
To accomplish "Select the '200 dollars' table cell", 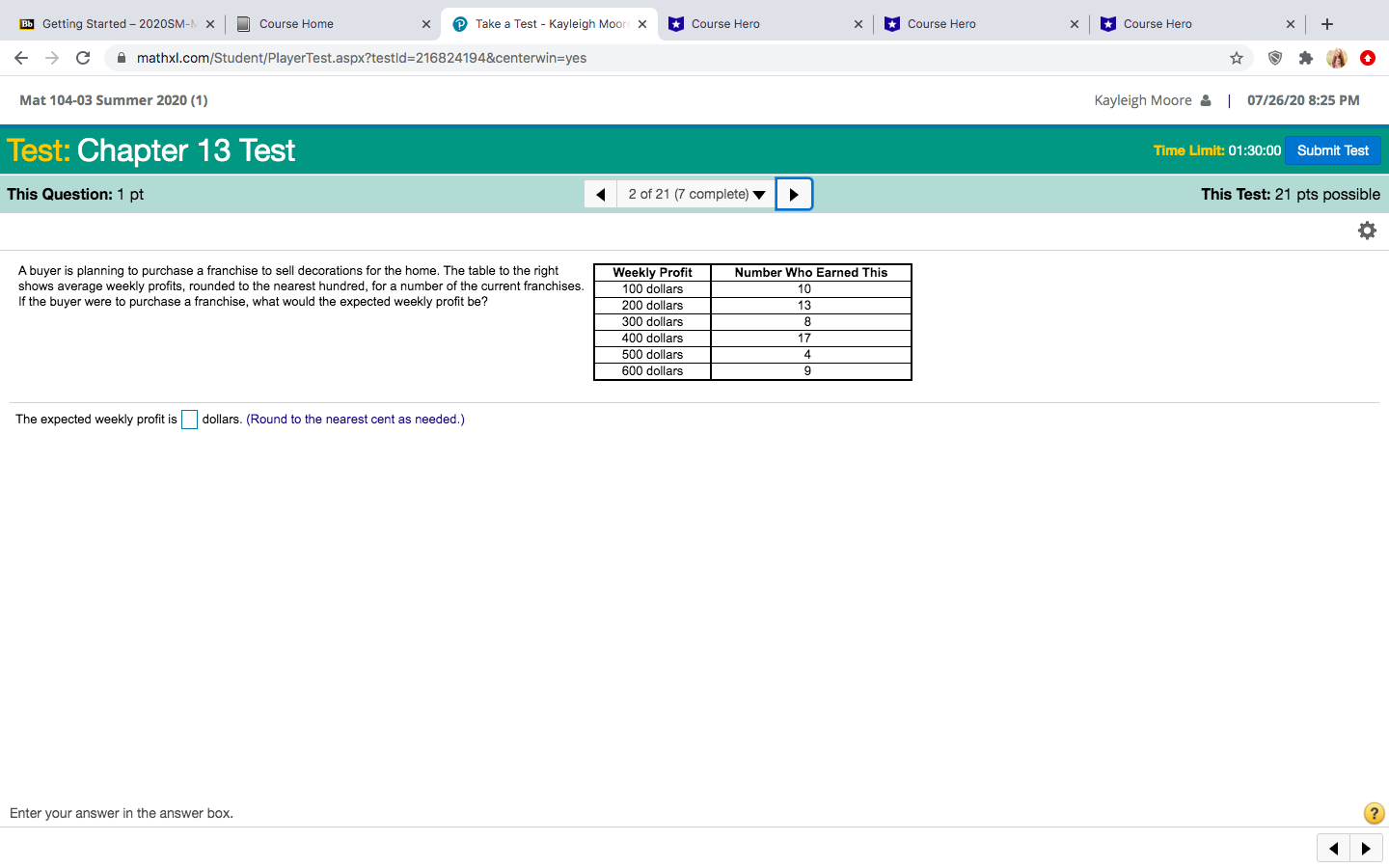I will (x=653, y=306).
